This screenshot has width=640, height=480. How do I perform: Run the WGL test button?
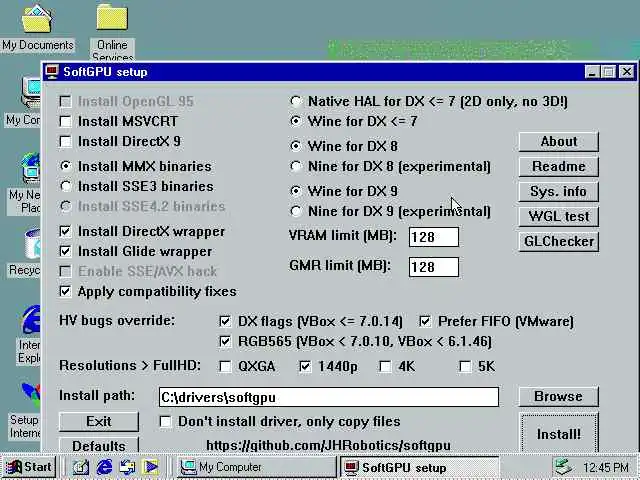[x=558, y=216]
